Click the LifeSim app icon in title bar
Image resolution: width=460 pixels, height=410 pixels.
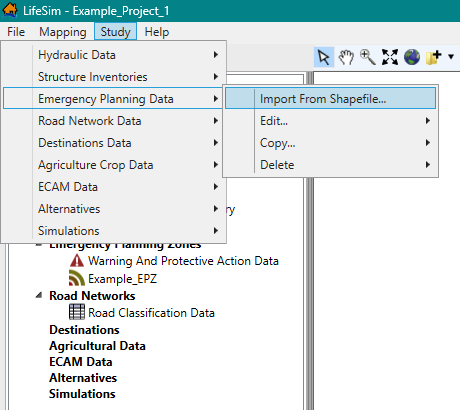tap(10, 10)
